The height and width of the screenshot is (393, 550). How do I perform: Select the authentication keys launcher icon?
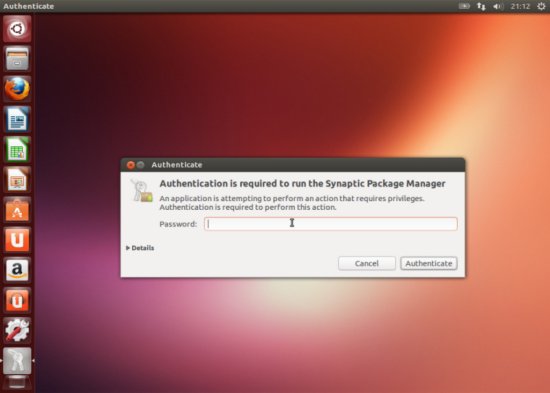click(17, 361)
